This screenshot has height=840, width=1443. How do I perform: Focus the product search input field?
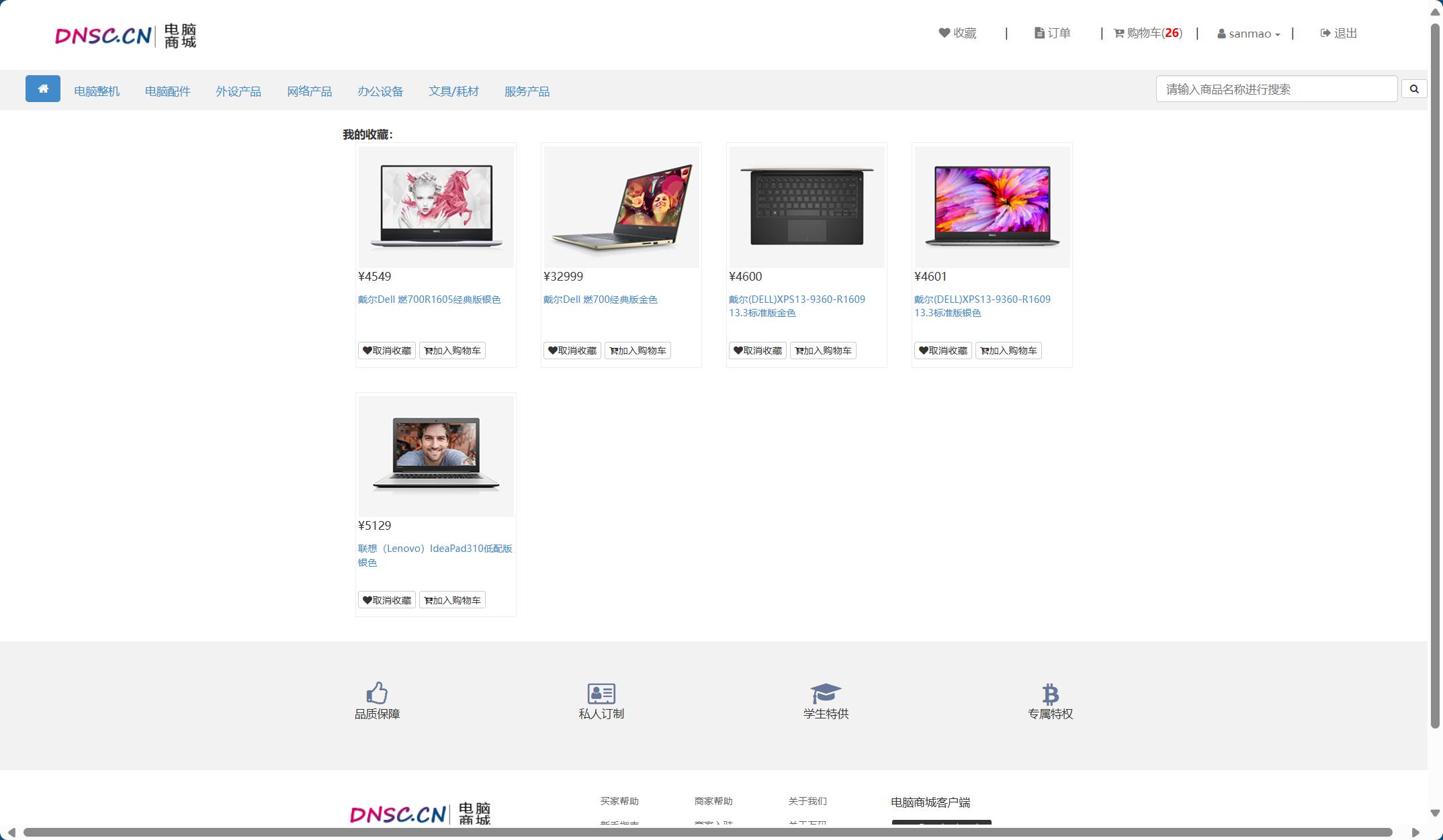tap(1276, 89)
